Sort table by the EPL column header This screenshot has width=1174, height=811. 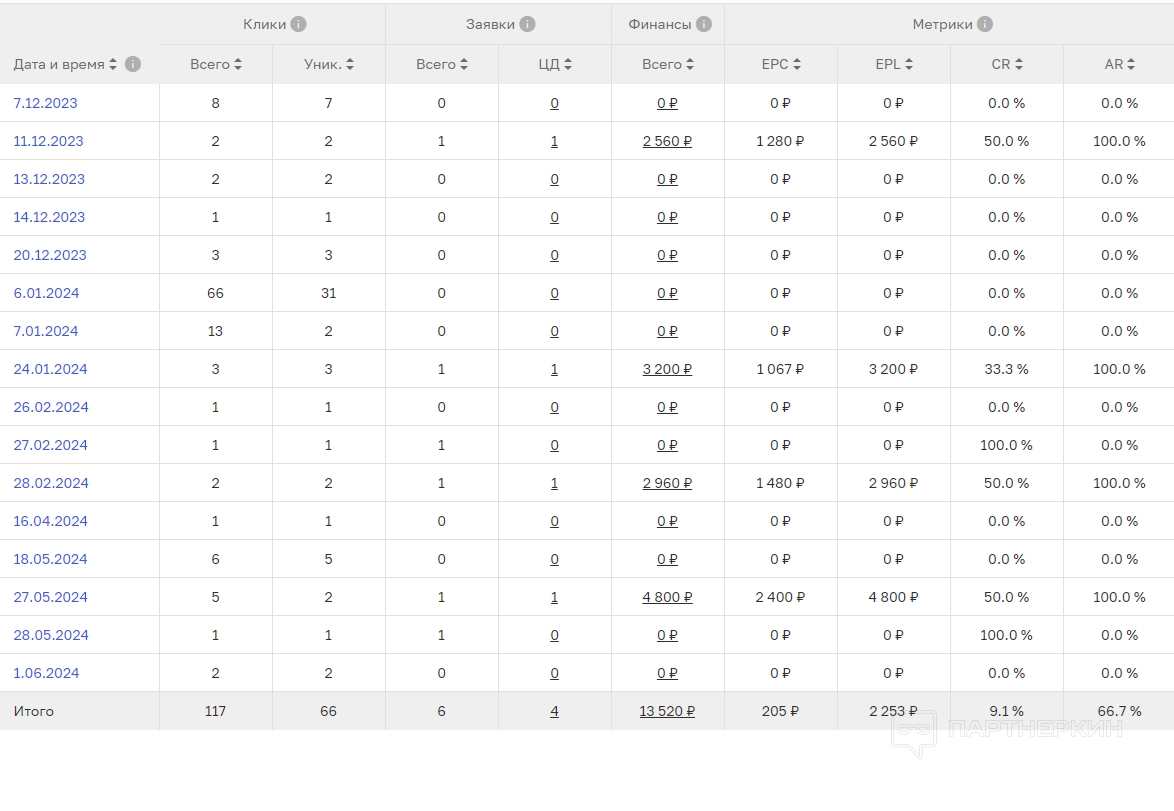tap(894, 64)
